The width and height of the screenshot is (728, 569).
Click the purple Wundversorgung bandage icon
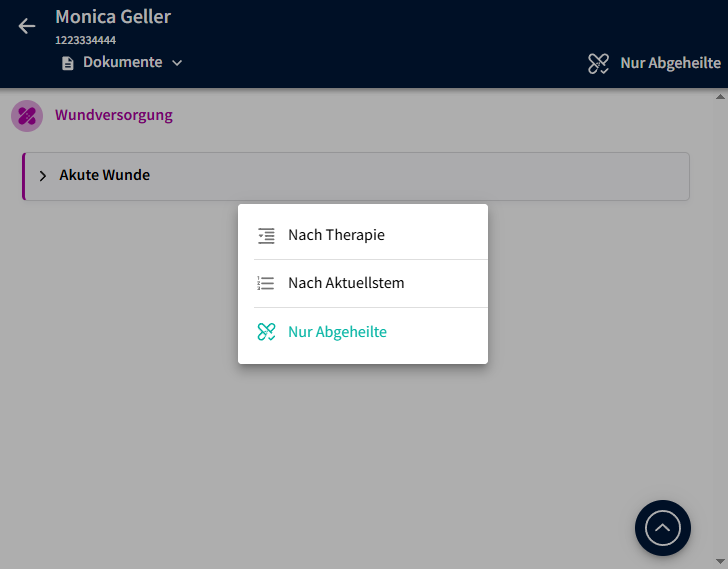click(x=27, y=116)
